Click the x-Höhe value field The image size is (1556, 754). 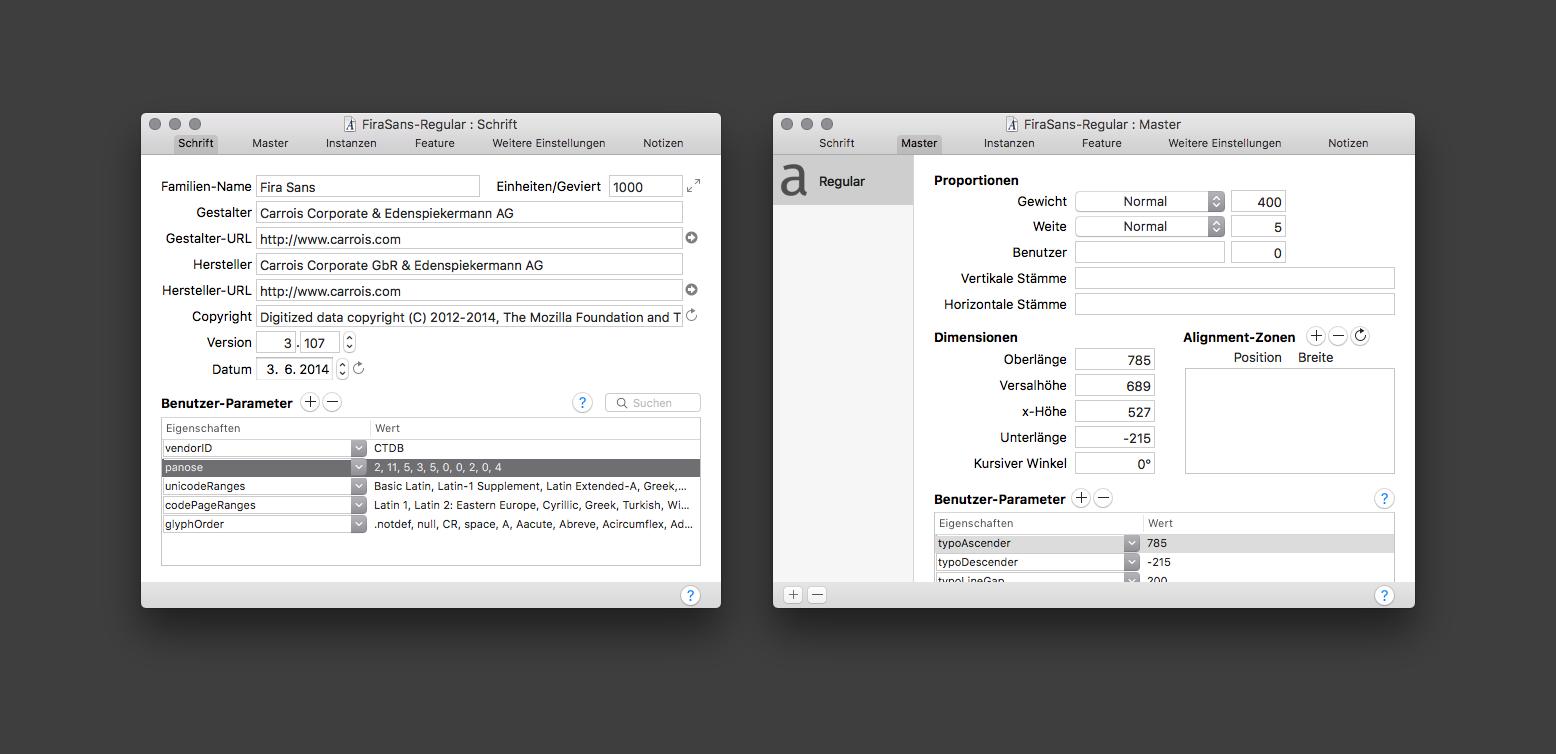(x=1115, y=411)
